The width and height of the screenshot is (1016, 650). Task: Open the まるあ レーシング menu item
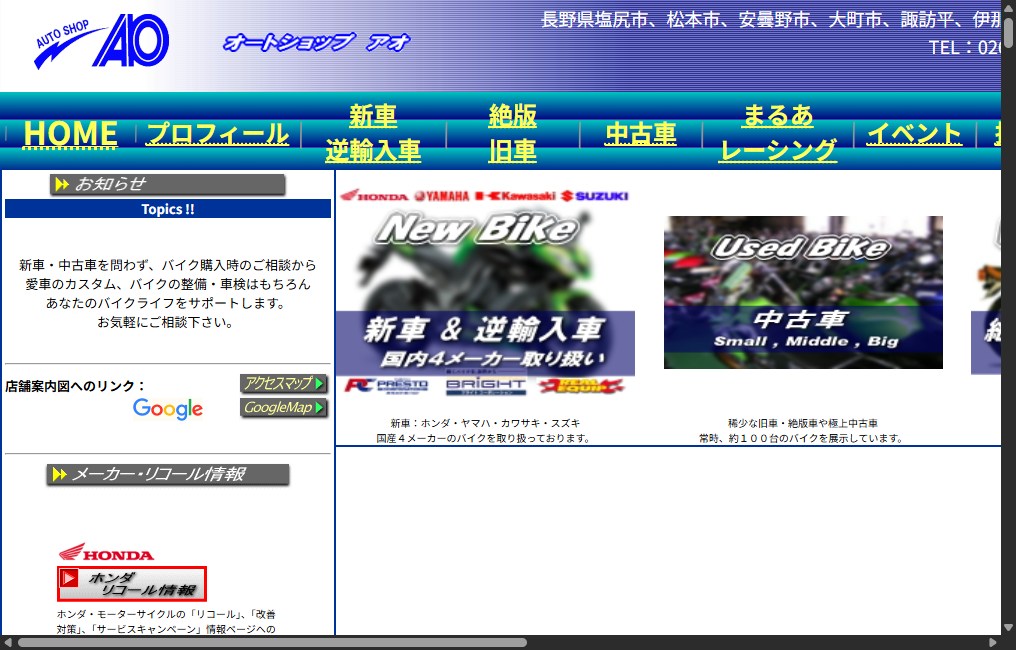coord(778,133)
